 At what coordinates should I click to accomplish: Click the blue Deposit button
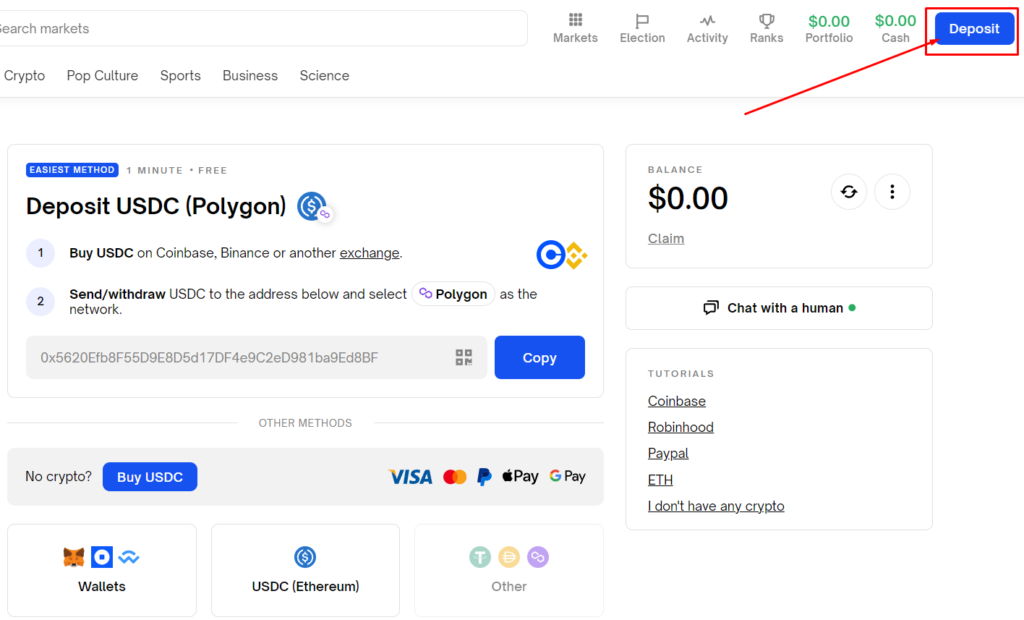pos(974,29)
